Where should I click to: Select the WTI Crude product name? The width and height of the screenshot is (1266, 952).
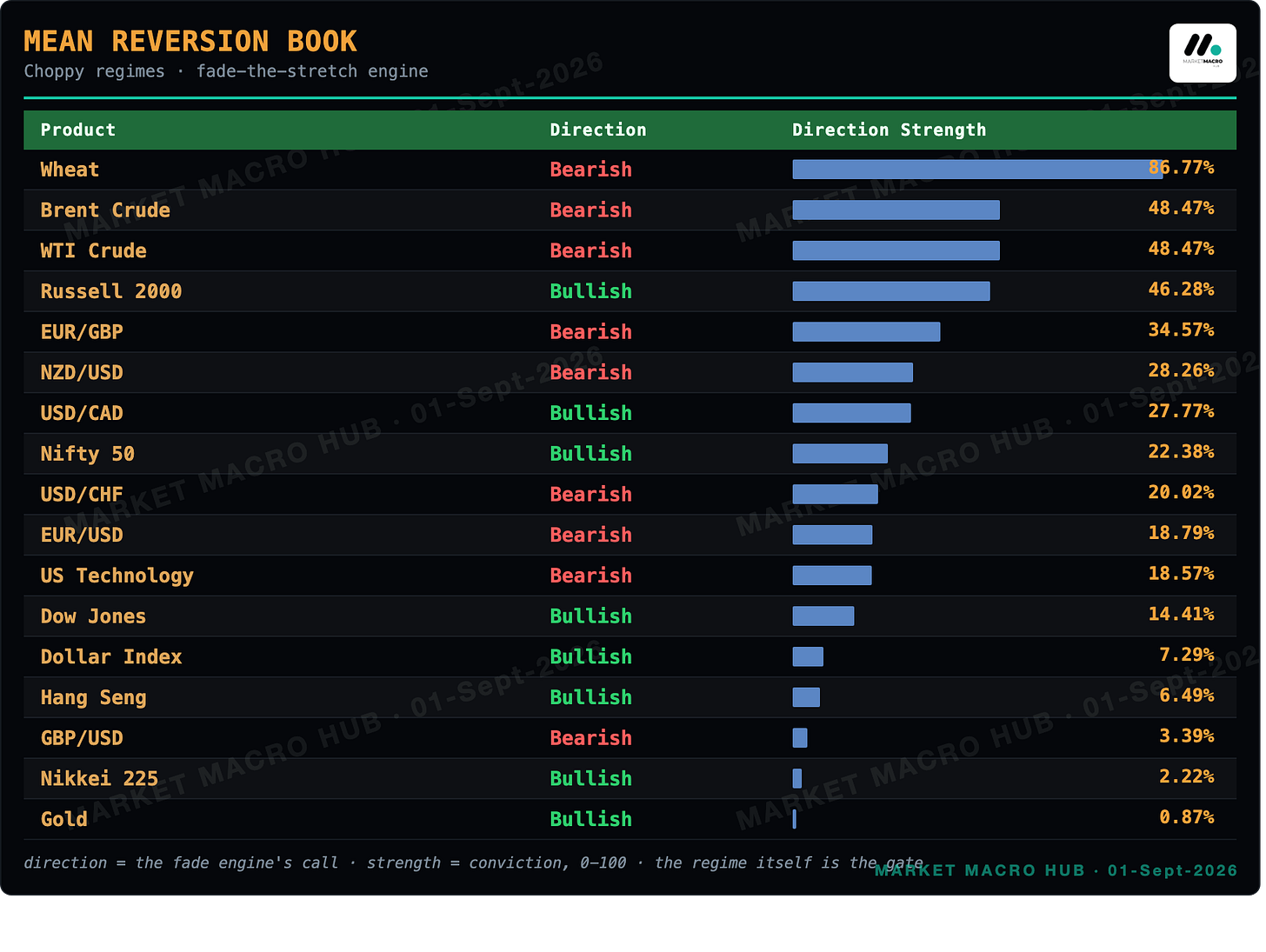point(94,251)
